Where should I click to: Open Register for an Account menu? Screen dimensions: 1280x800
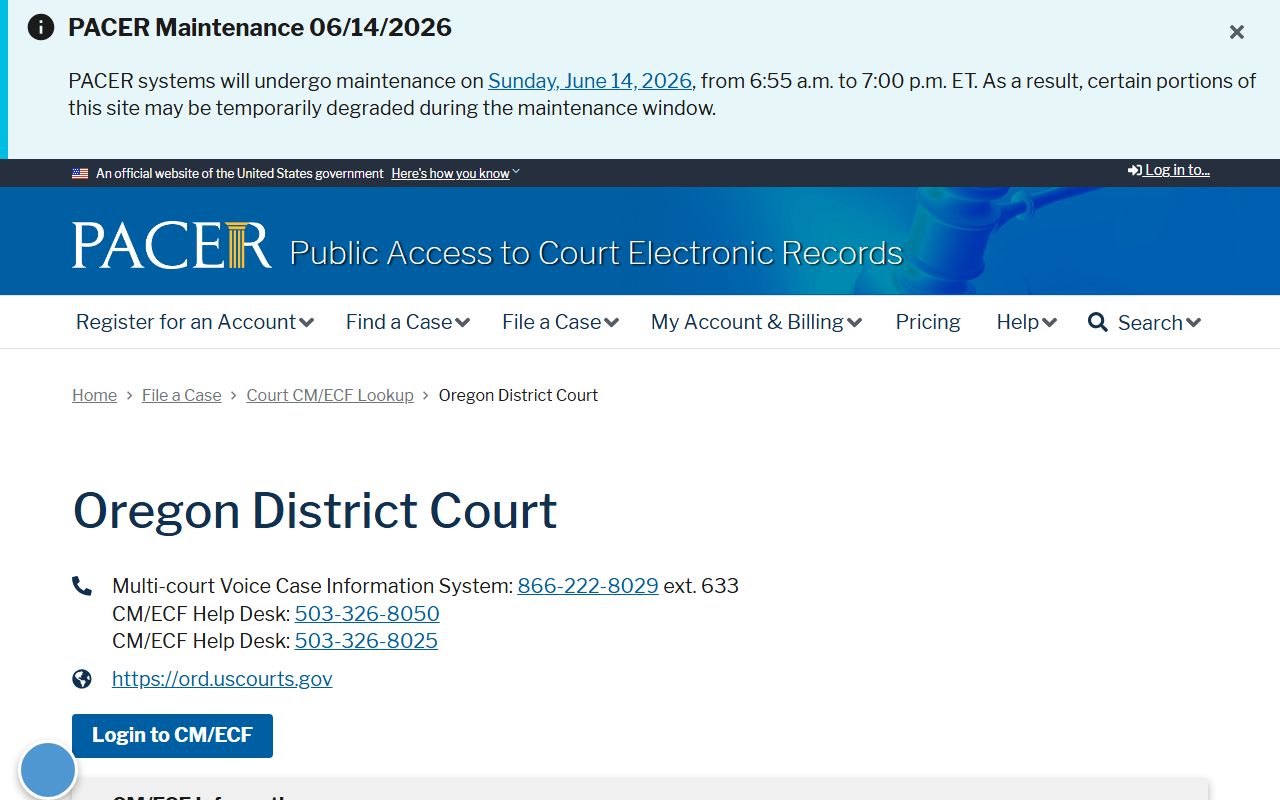[x=195, y=322]
